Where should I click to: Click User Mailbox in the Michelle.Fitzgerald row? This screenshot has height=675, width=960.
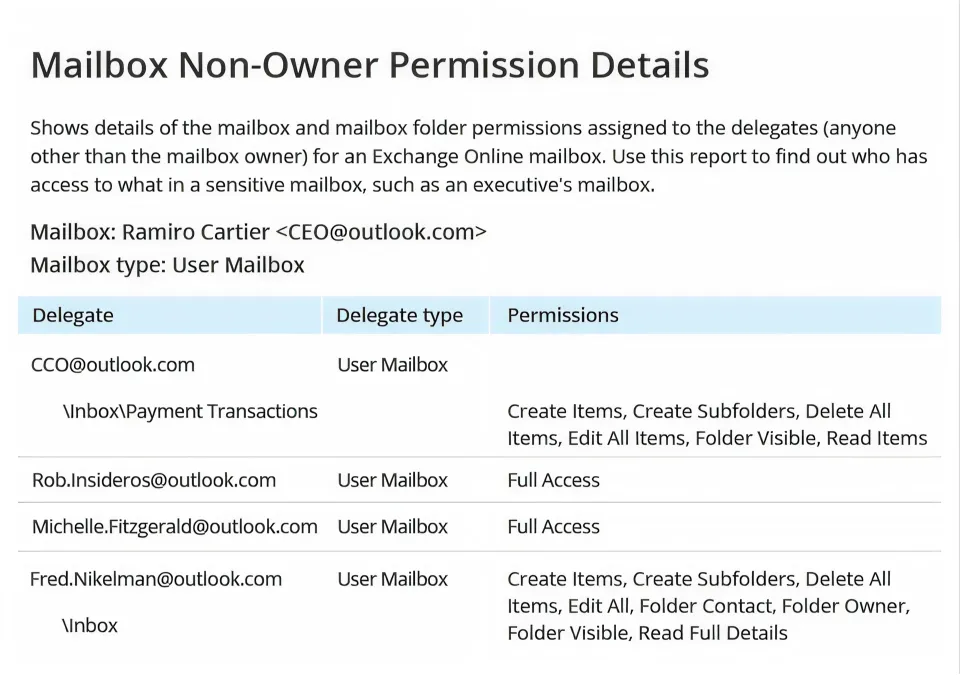tap(392, 527)
